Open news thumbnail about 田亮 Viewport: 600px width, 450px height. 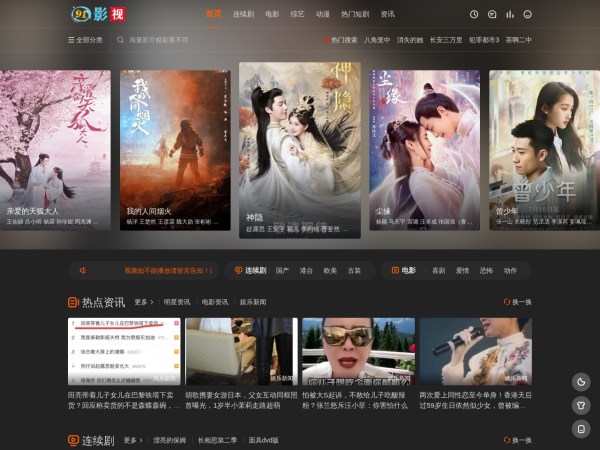click(124, 351)
